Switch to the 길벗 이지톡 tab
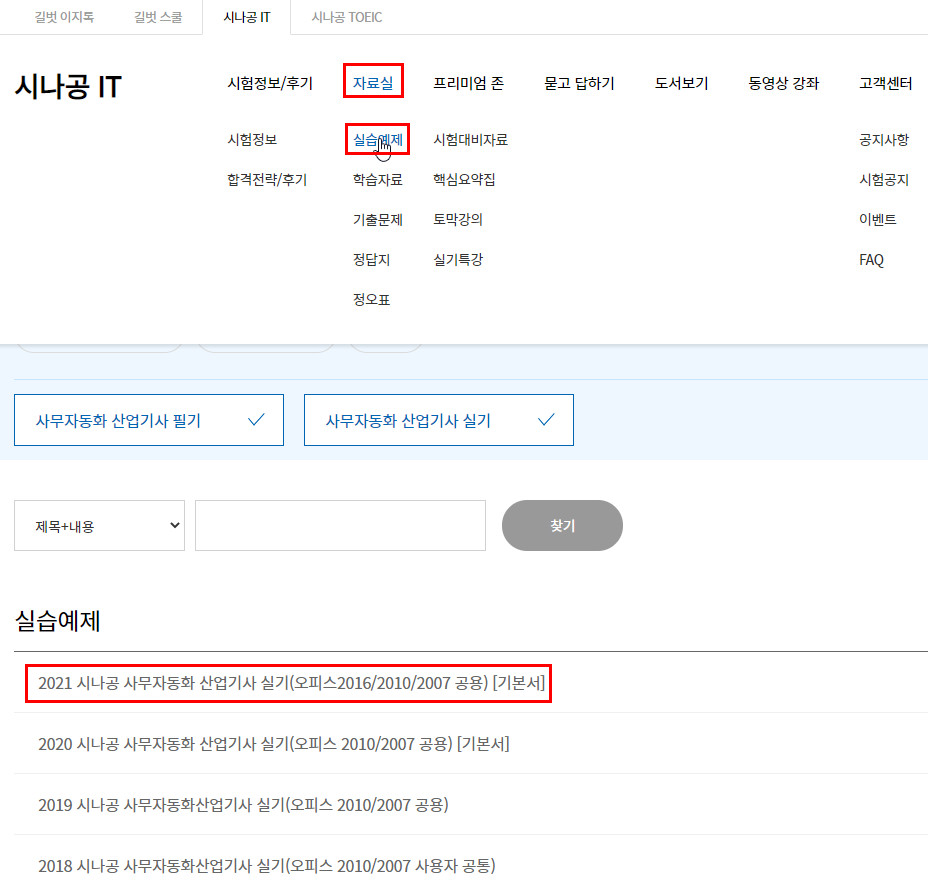The width and height of the screenshot is (928, 890). pos(64,17)
